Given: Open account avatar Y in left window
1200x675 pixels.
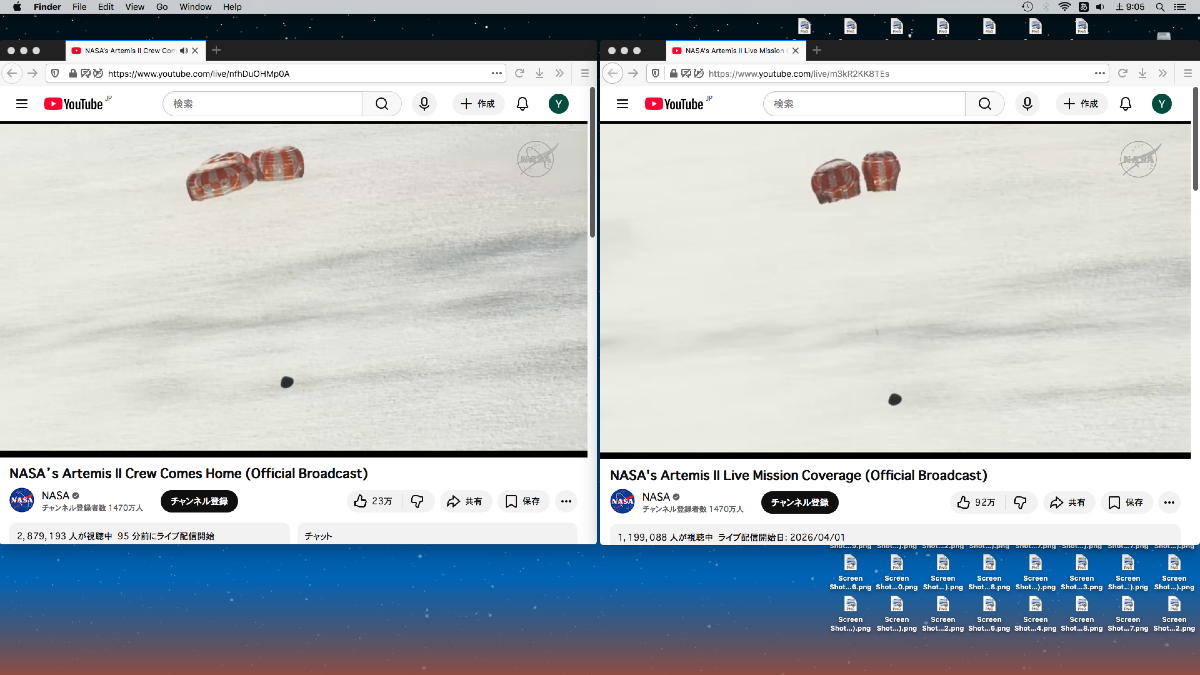Looking at the screenshot, I should pyautogui.click(x=559, y=104).
